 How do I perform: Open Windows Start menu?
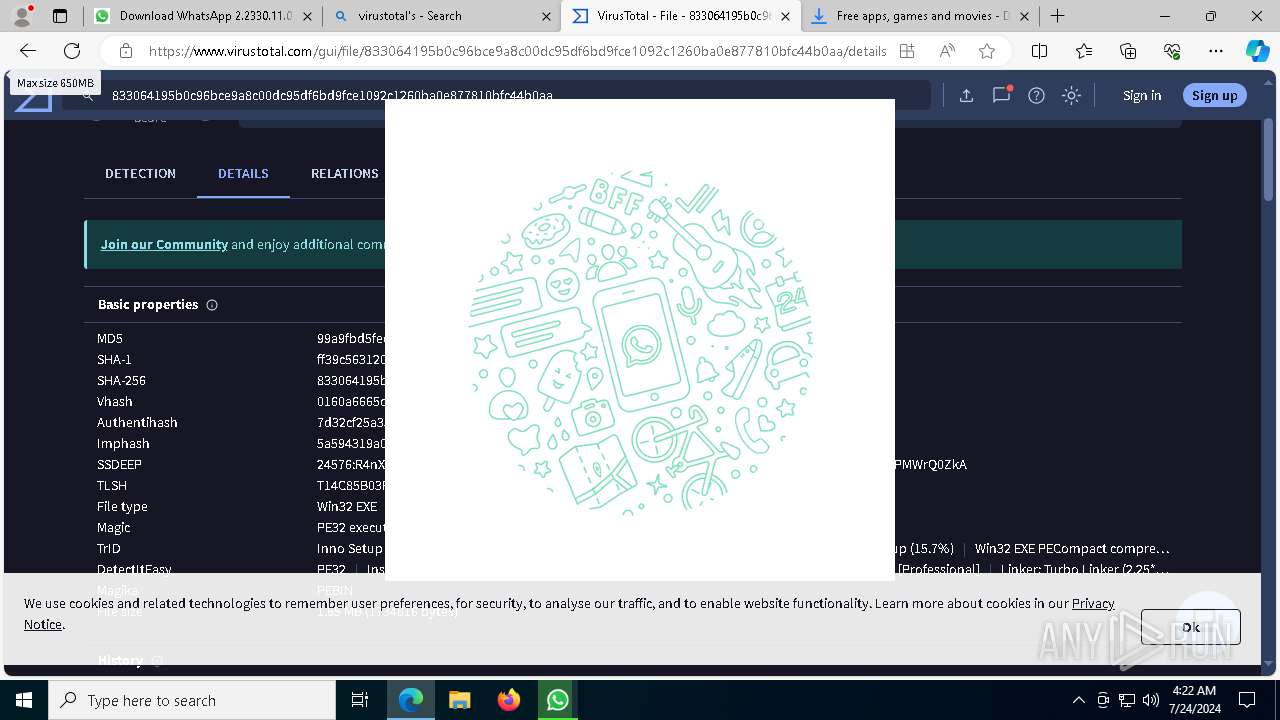click(24, 700)
